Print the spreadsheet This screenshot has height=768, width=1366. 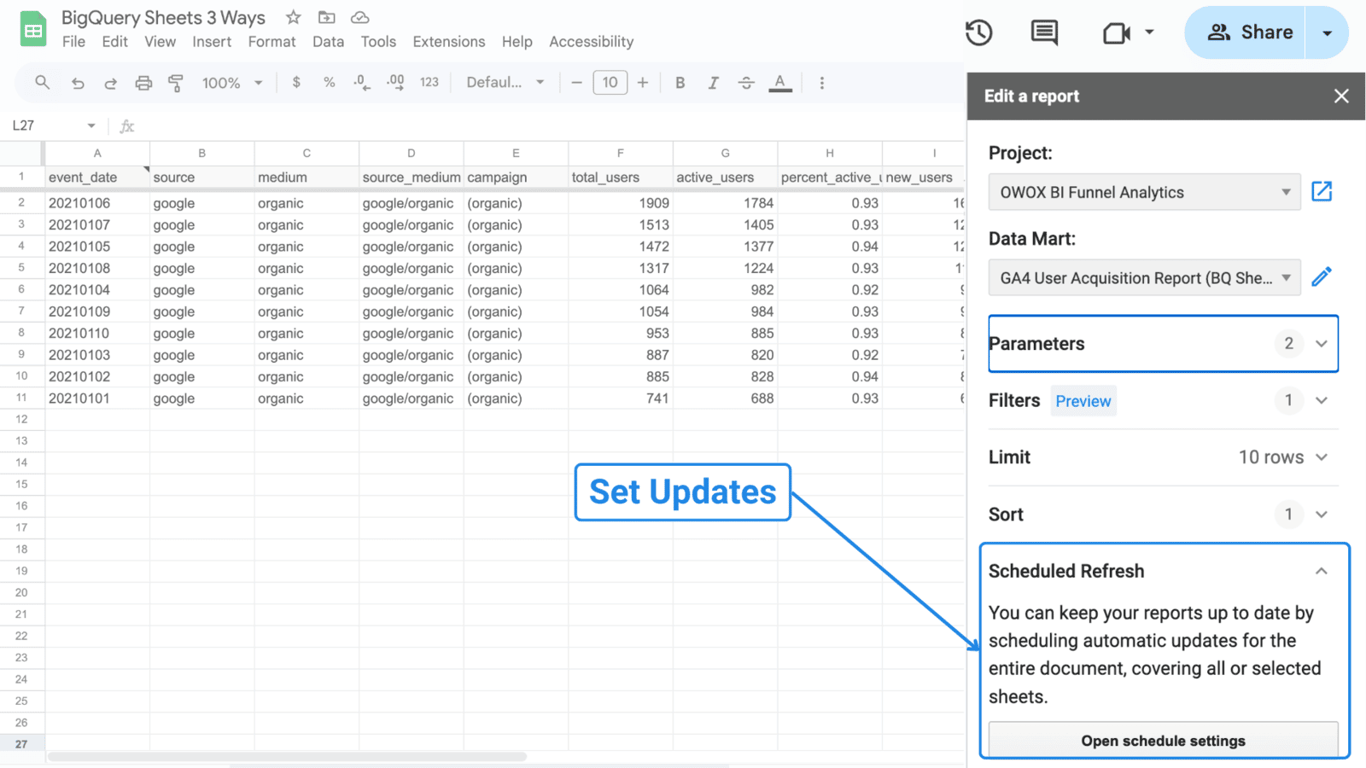coord(143,83)
